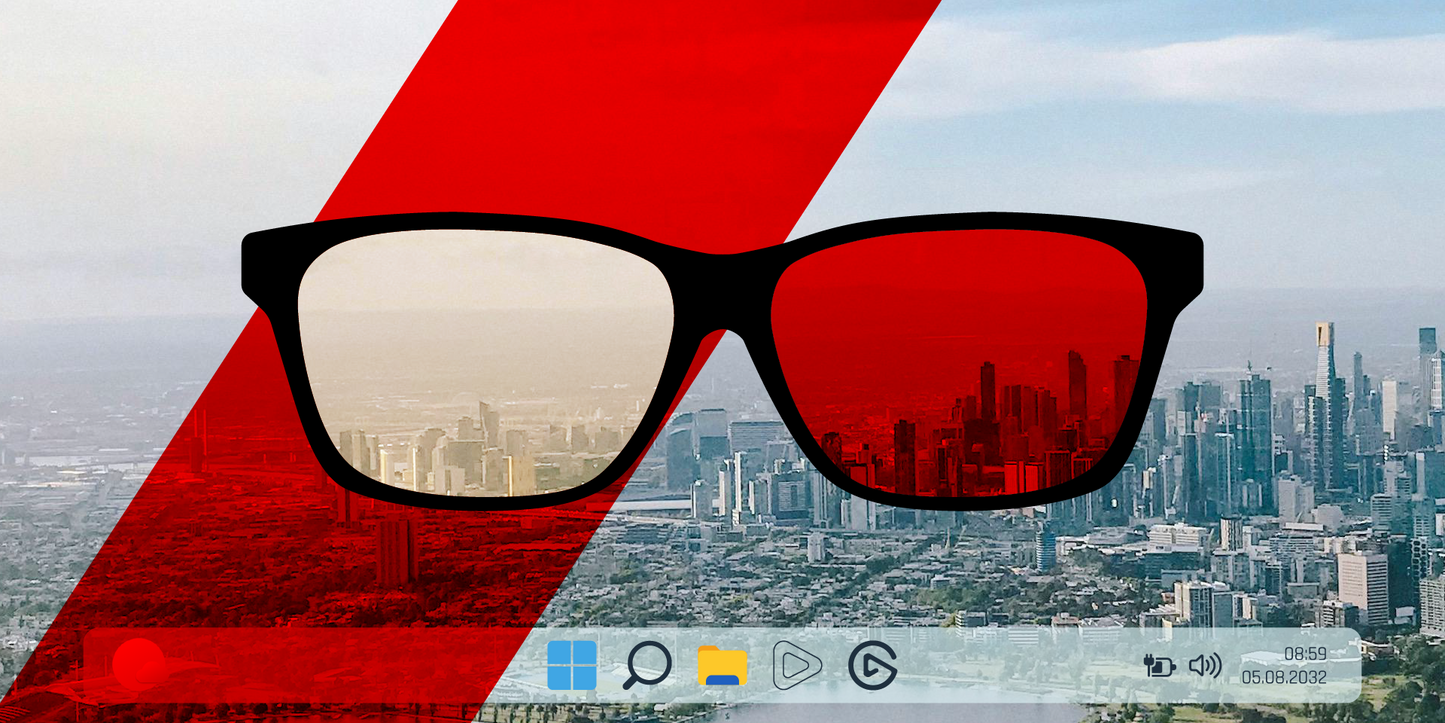
Task: Open the media player play icon
Action: point(797,665)
